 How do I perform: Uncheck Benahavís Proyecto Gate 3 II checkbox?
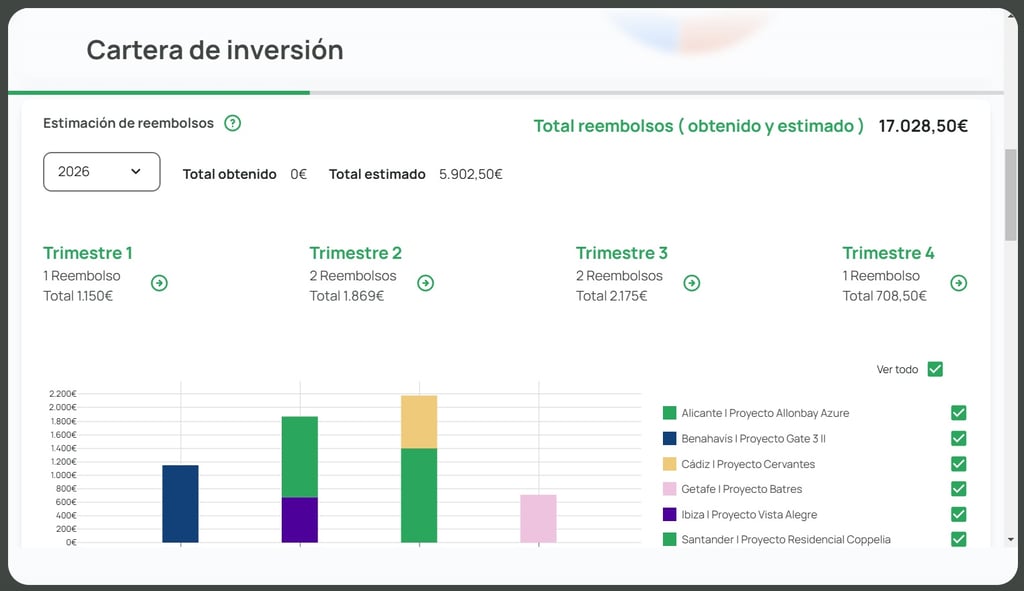tap(959, 438)
